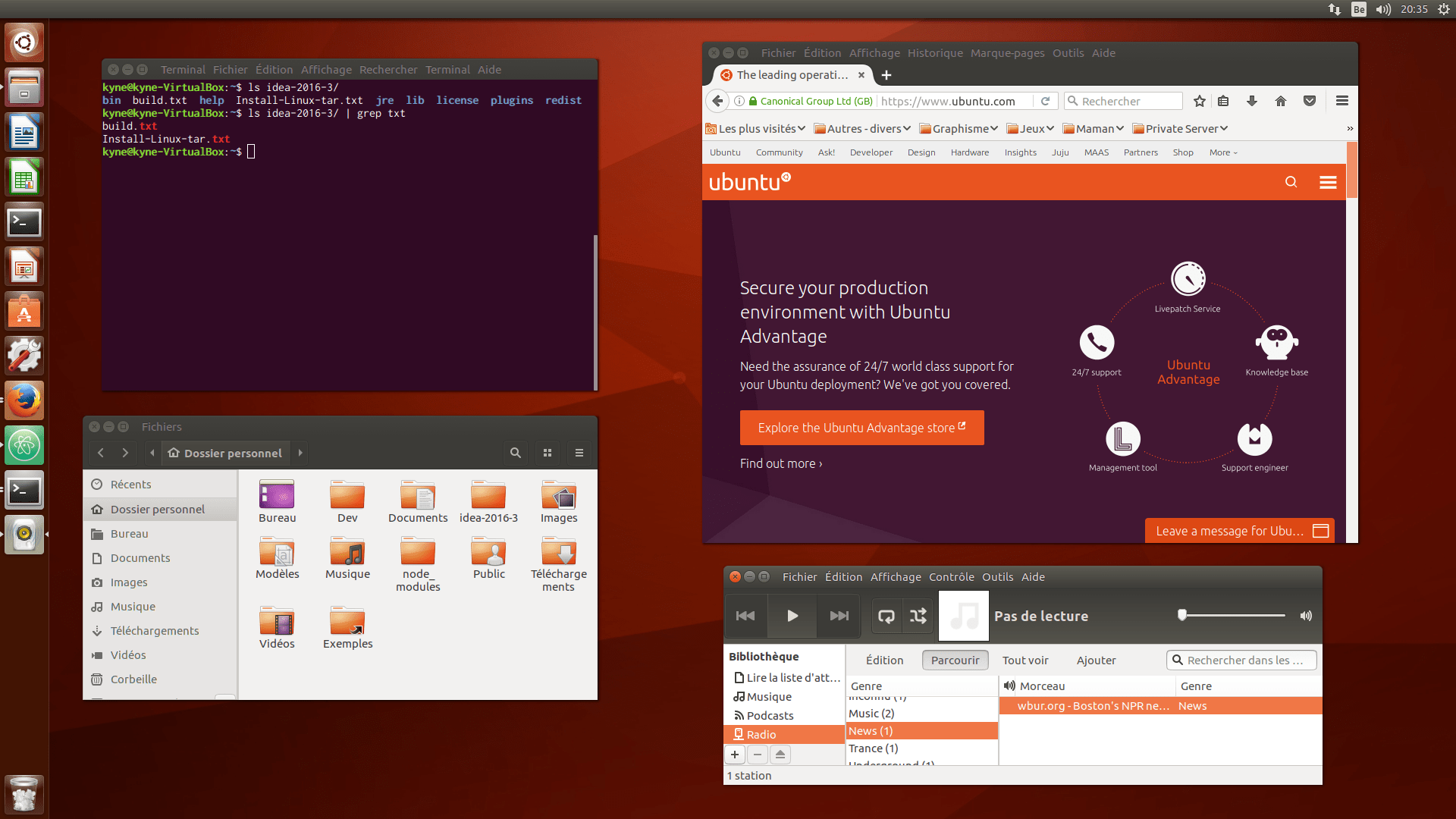Adjust the Rhythmbox volume slider
Screen dimensions: 1456x819
[1230, 616]
